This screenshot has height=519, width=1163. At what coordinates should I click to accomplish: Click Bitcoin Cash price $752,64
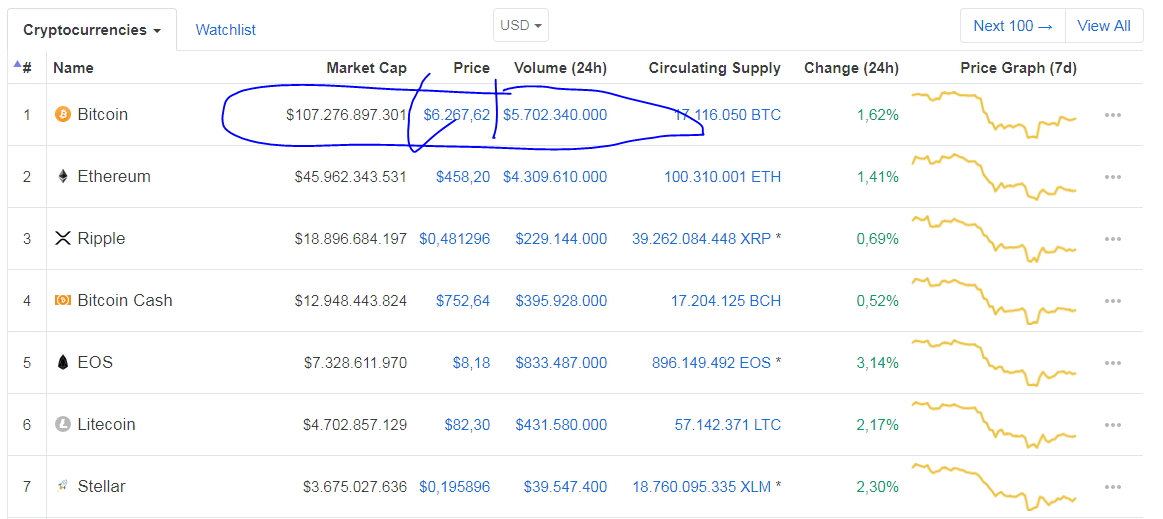(x=463, y=300)
